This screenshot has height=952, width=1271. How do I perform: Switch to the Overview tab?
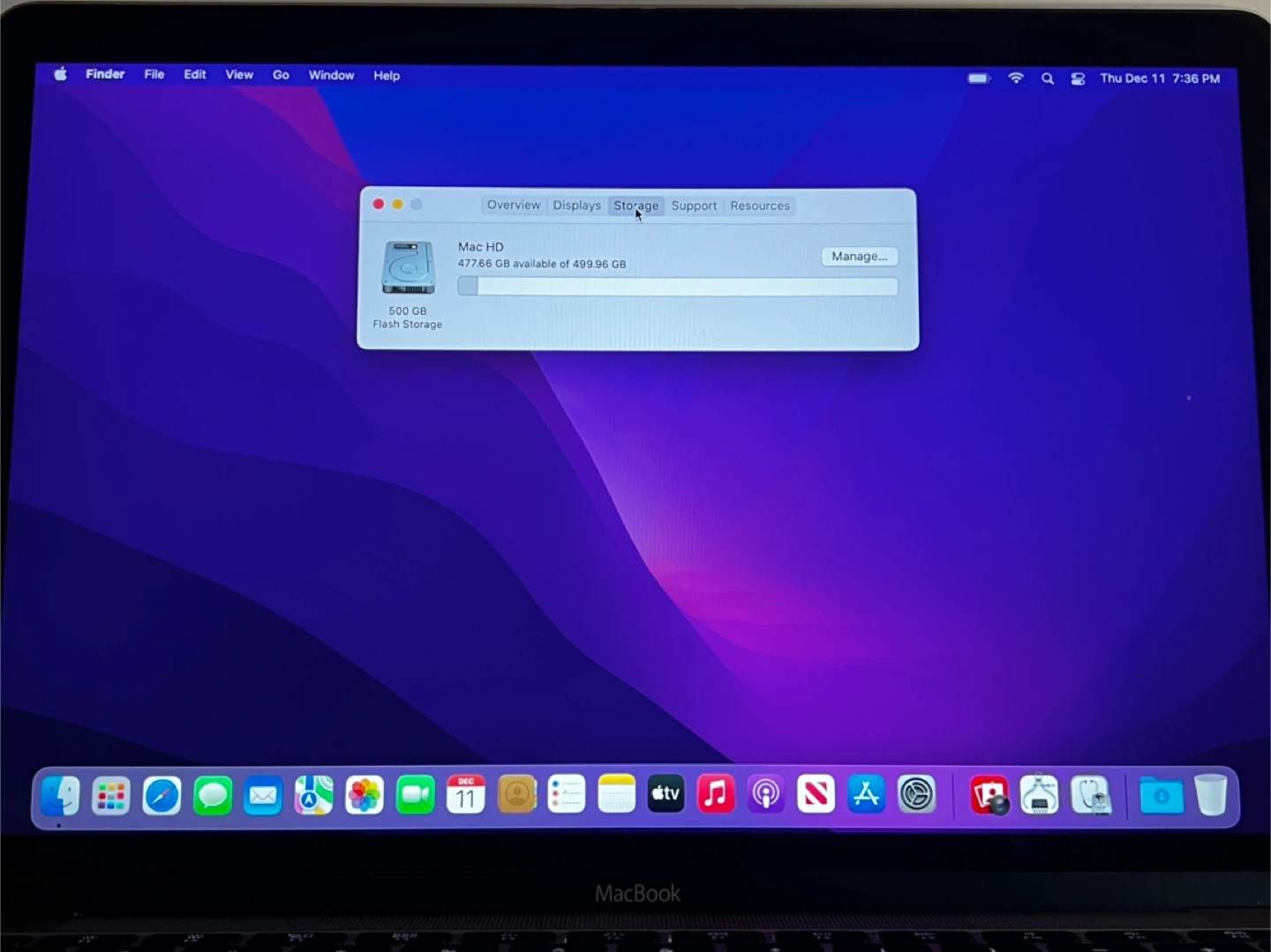point(513,206)
